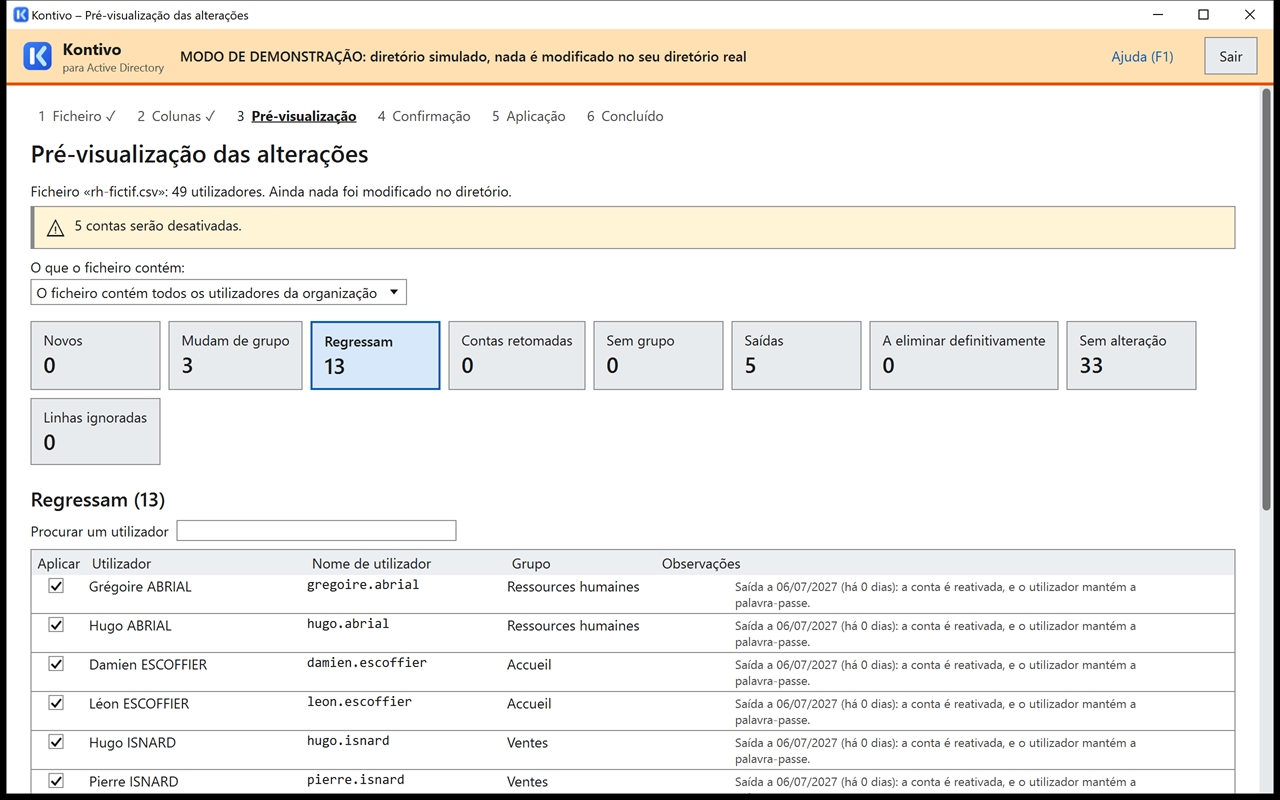Image resolution: width=1280 pixels, height=800 pixels.
Task: Click the 'Procurar um utilizador' search field
Action: 316,531
